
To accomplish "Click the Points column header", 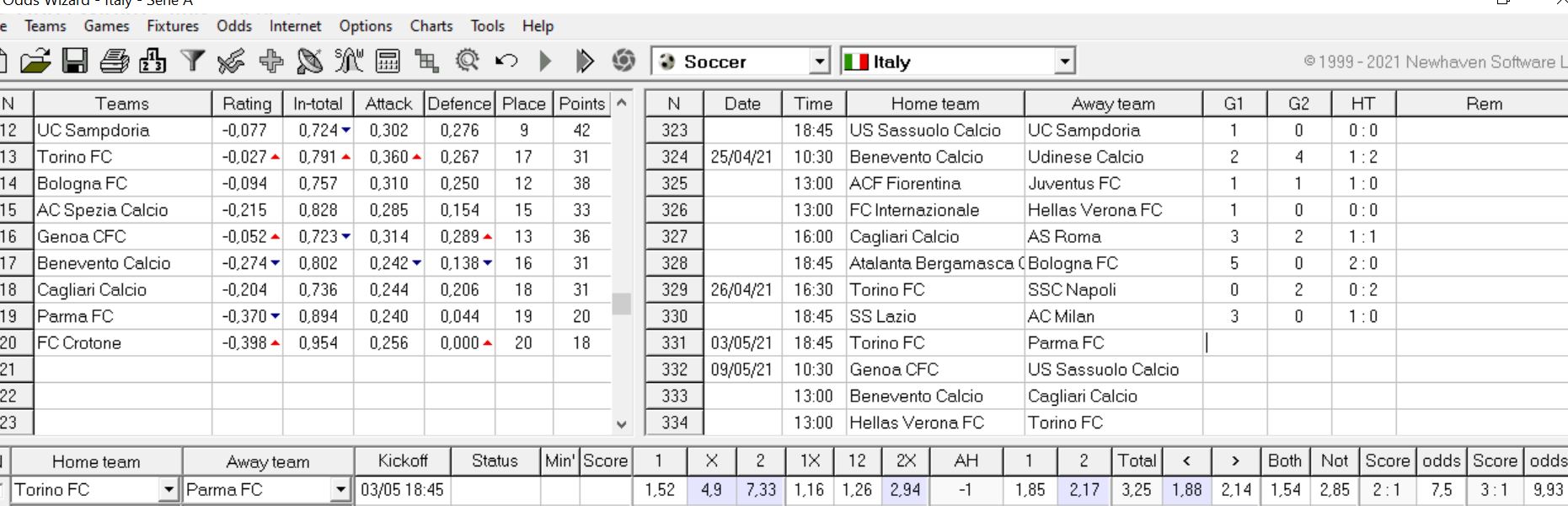I will (x=582, y=104).
